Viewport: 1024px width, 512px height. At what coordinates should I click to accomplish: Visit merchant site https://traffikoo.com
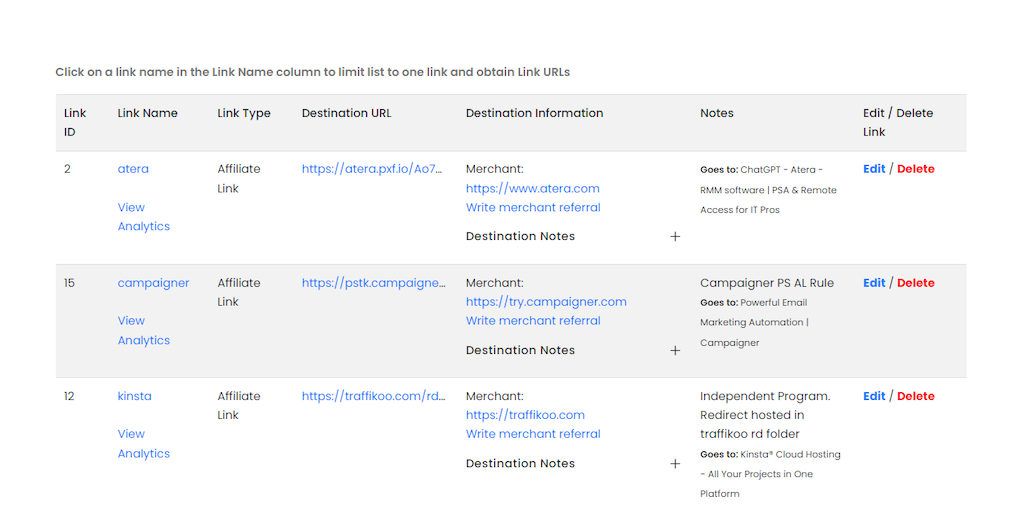(525, 415)
